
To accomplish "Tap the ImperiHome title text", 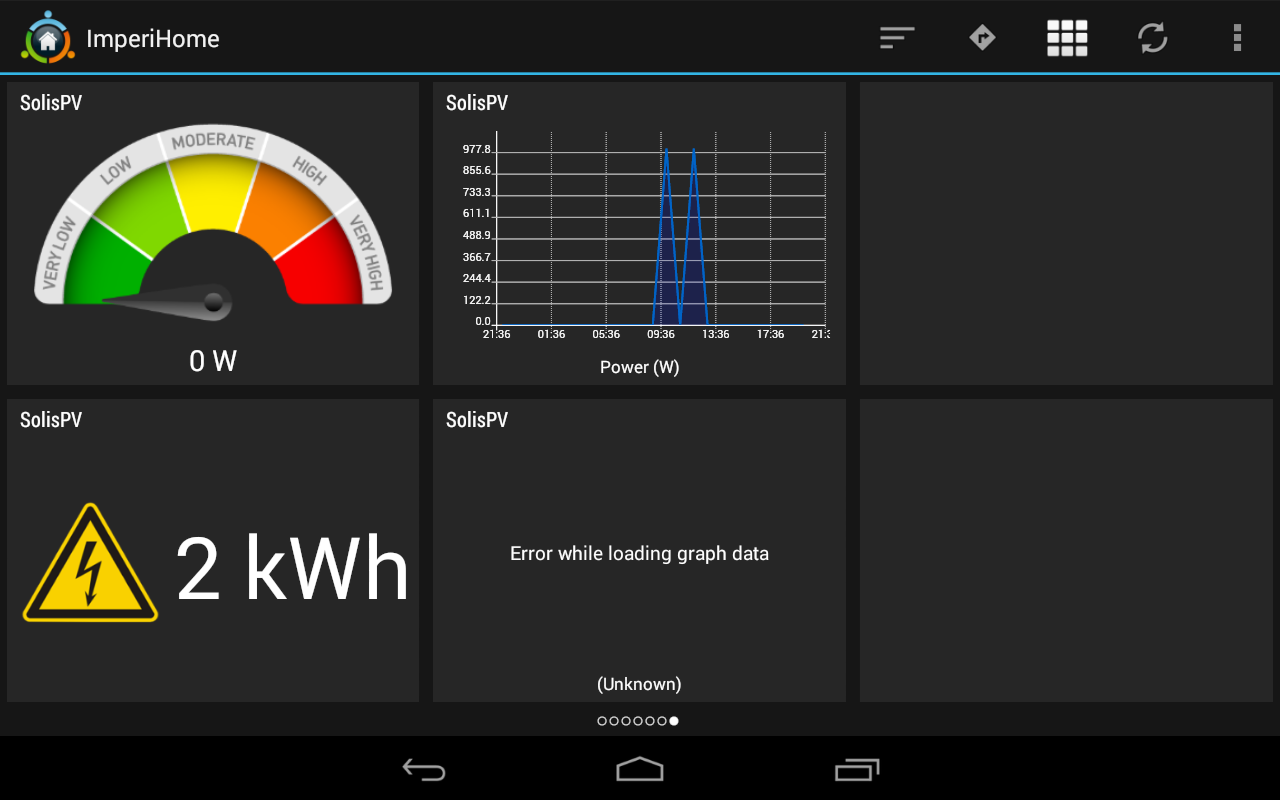I will [153, 39].
